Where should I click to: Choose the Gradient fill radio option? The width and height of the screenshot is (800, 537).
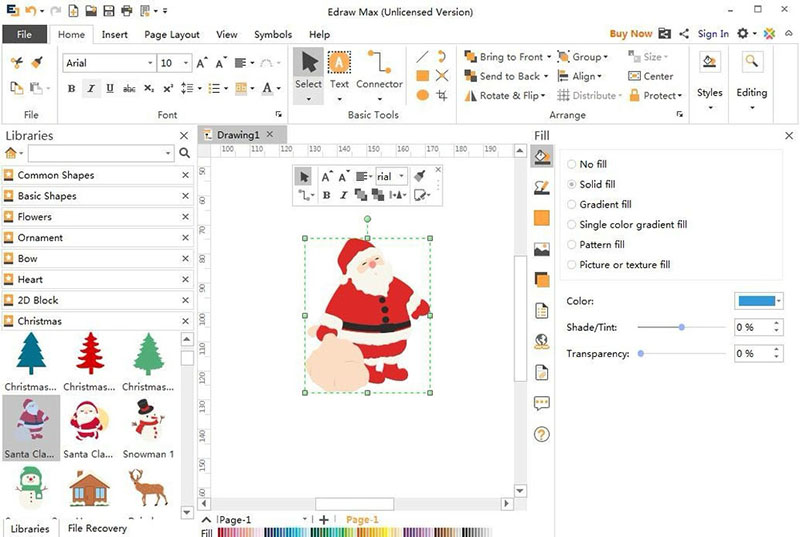pos(571,205)
